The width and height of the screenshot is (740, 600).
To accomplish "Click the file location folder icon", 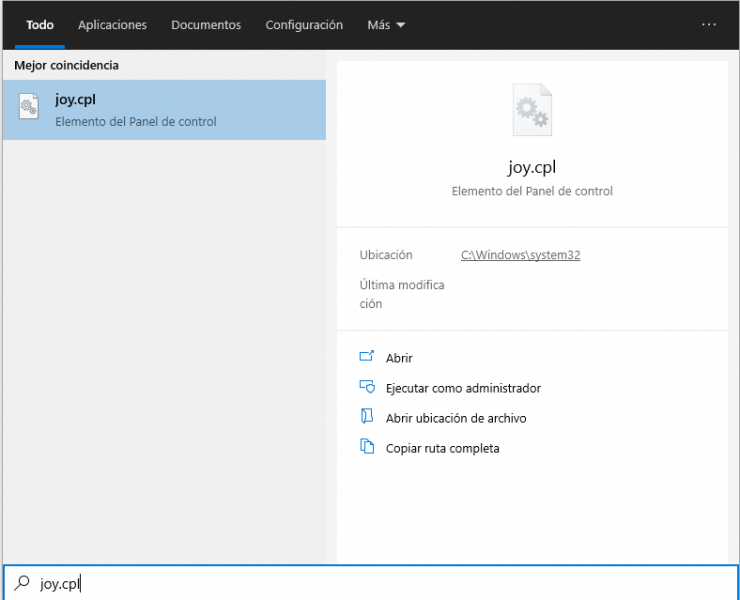I will click(x=367, y=417).
